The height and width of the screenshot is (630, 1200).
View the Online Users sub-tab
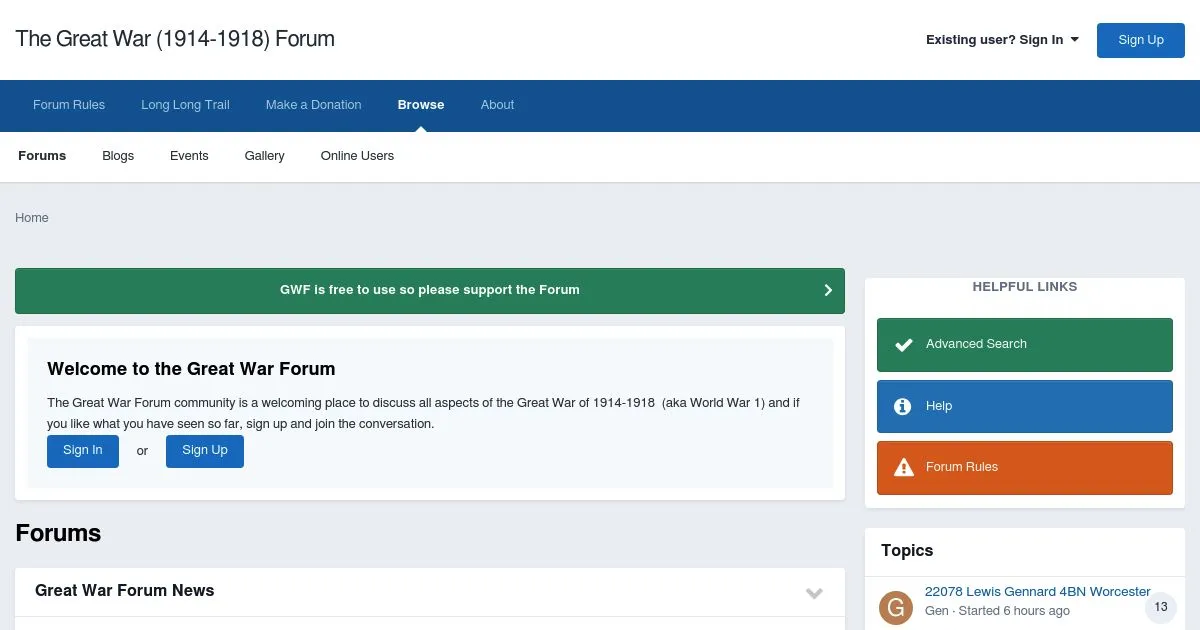(x=357, y=156)
